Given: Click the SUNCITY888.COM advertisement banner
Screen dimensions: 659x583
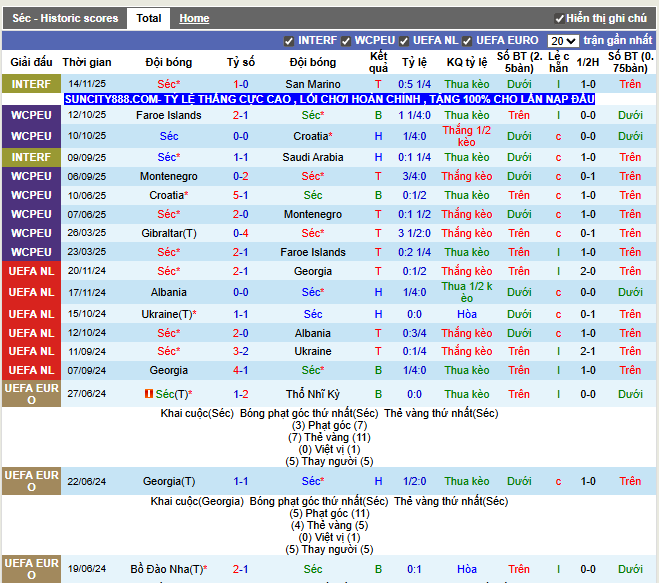Looking at the screenshot, I should (x=329, y=100).
